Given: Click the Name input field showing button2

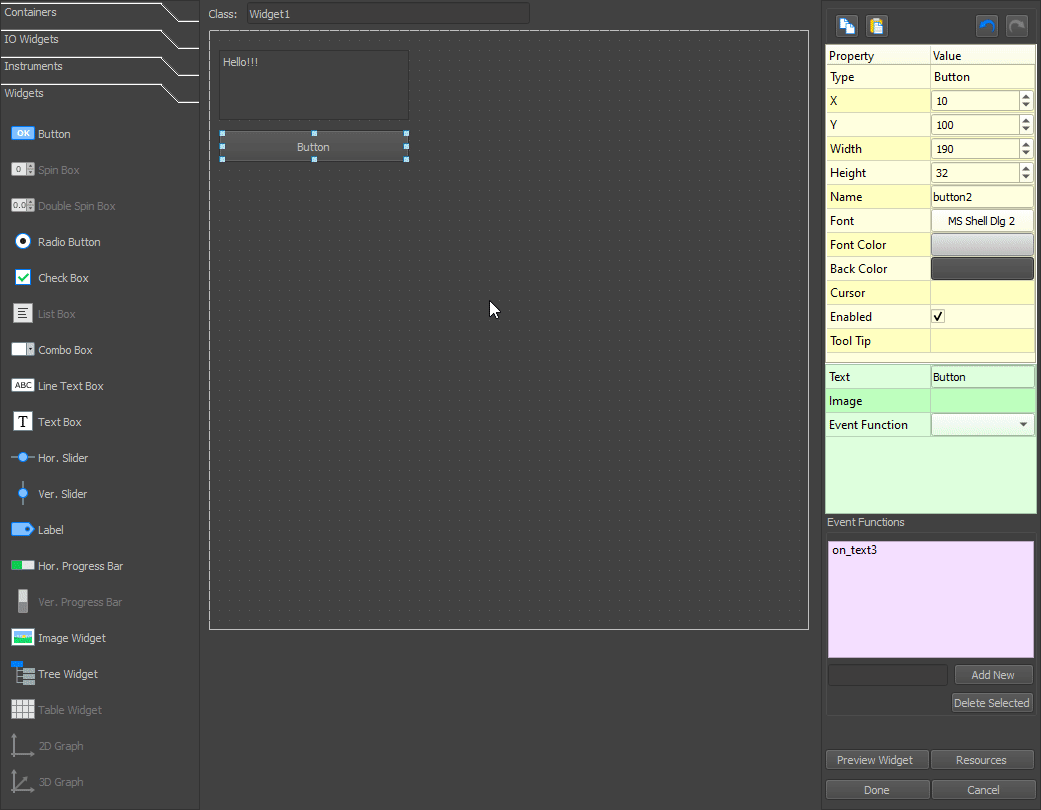Looking at the screenshot, I should tap(982, 196).
